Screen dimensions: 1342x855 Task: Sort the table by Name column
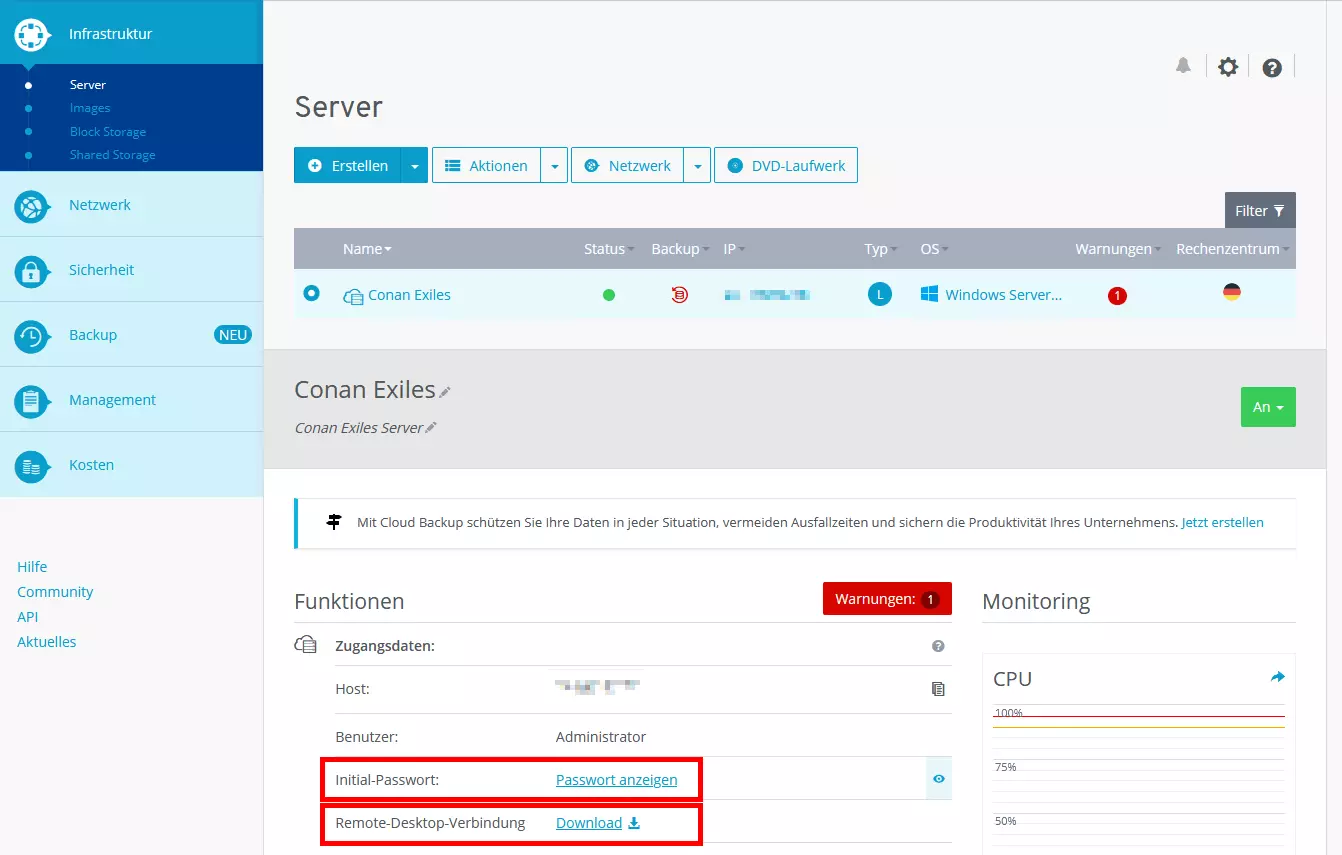click(367, 249)
